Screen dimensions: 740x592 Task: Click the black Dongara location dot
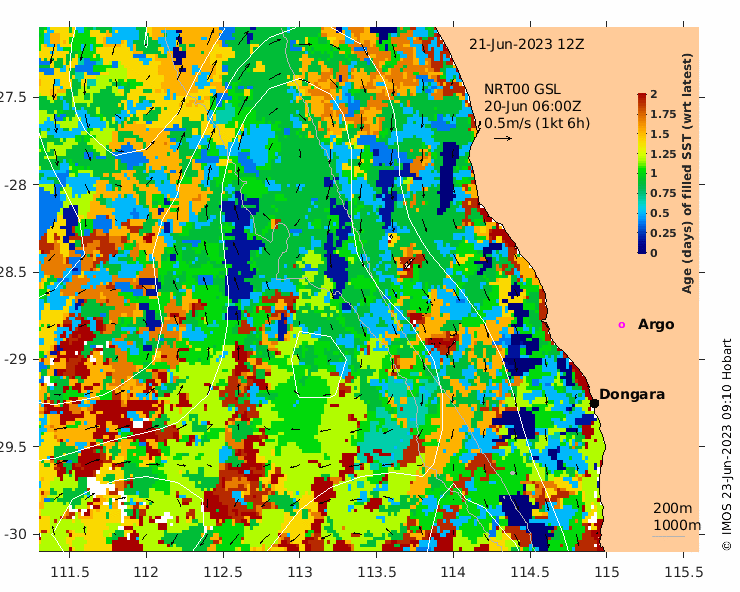594,403
